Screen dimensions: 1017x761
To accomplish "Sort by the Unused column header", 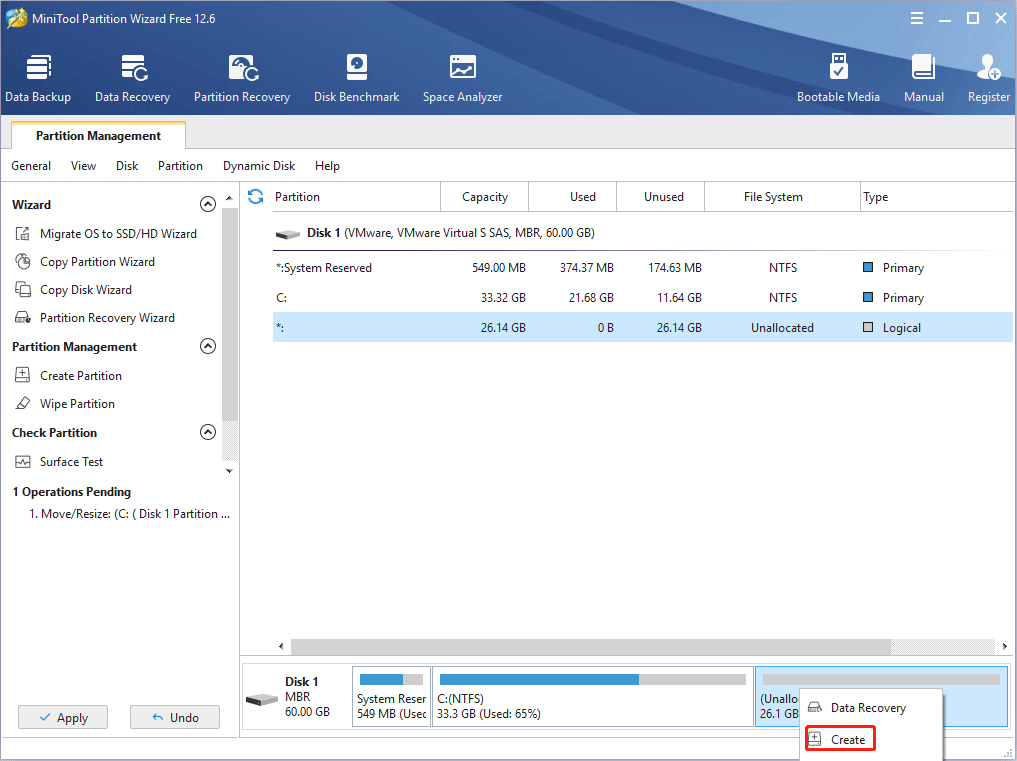I will point(660,197).
